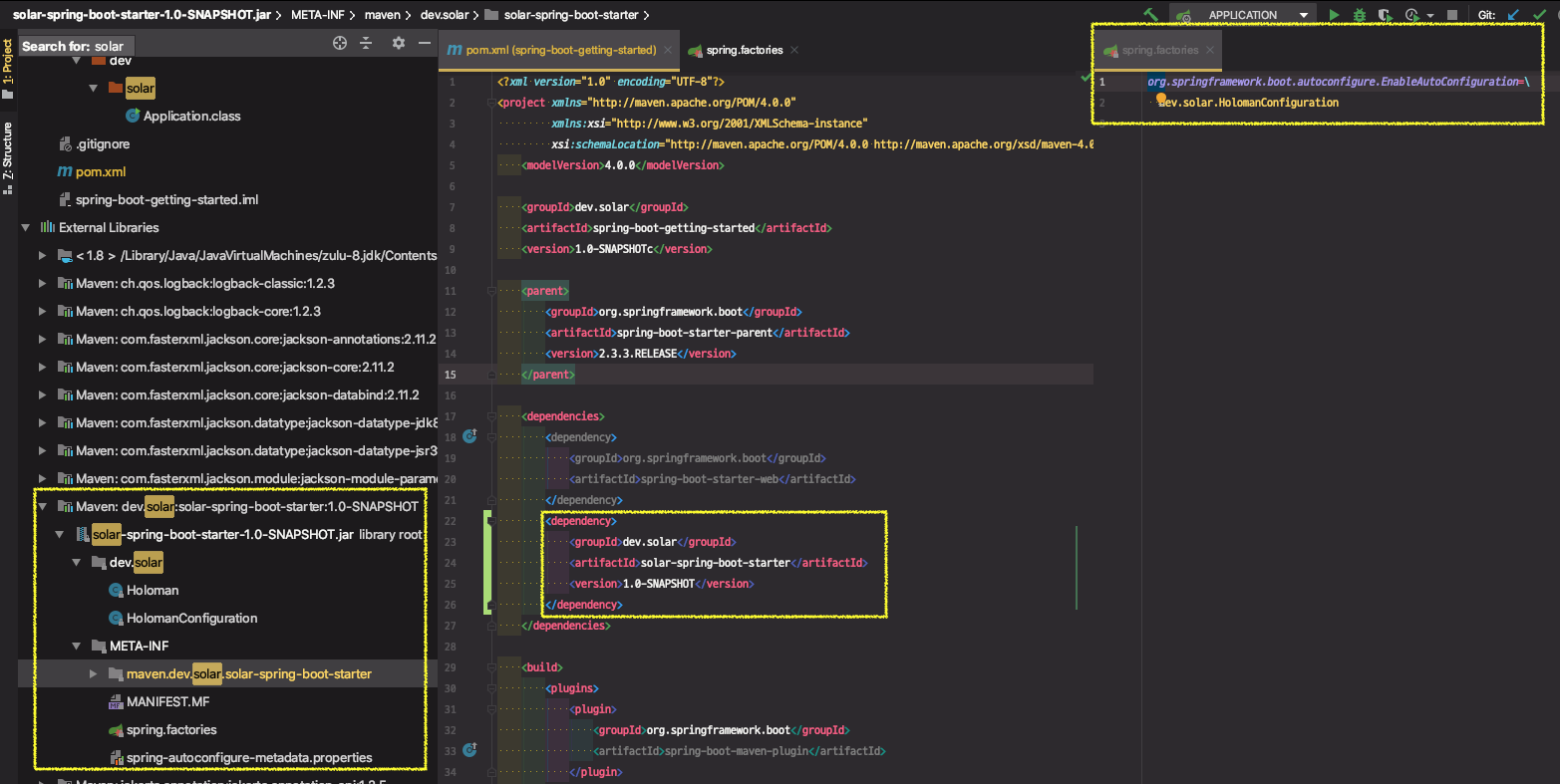Expand the maven.dev.solar.solar-spring-boot-starter folder

point(94,673)
